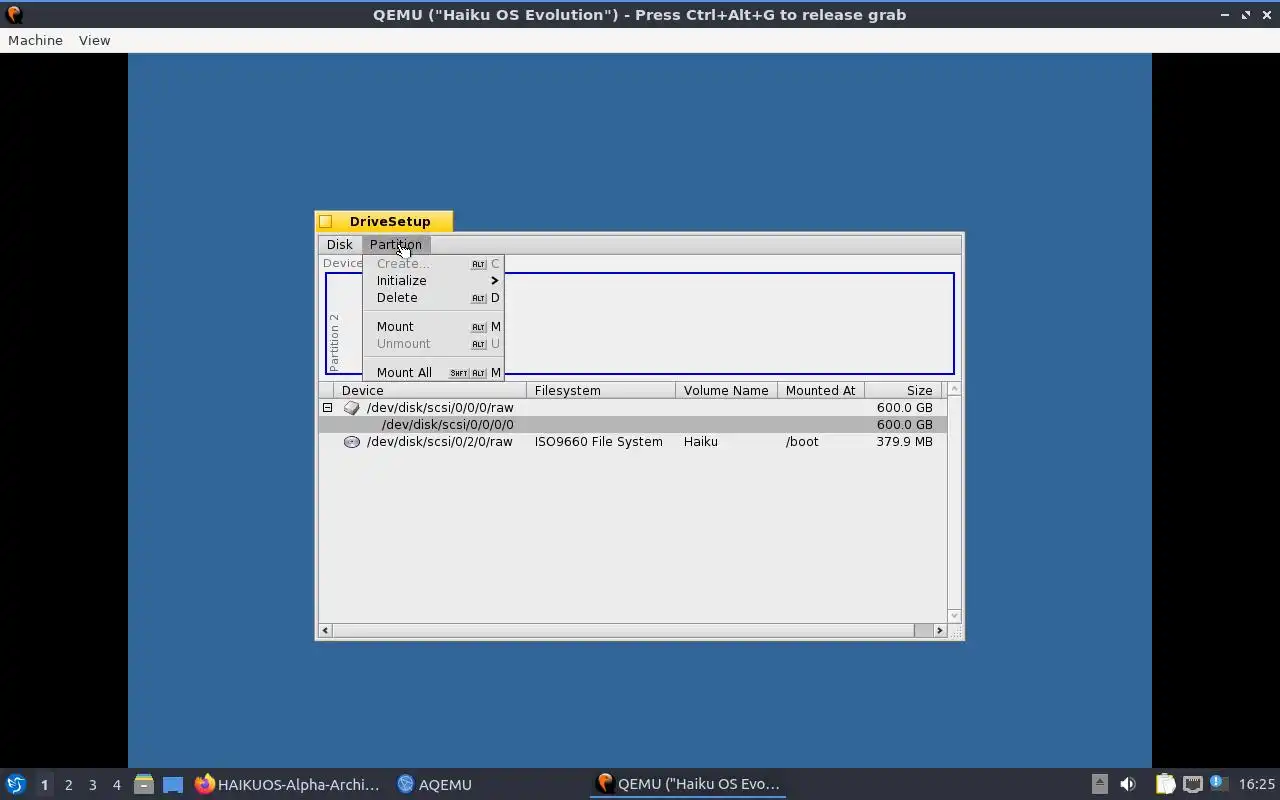1280x800 pixels.
Task: Collapse the /dev/disk/scsi/0/0/0/raw tree node
Action: 327,407
